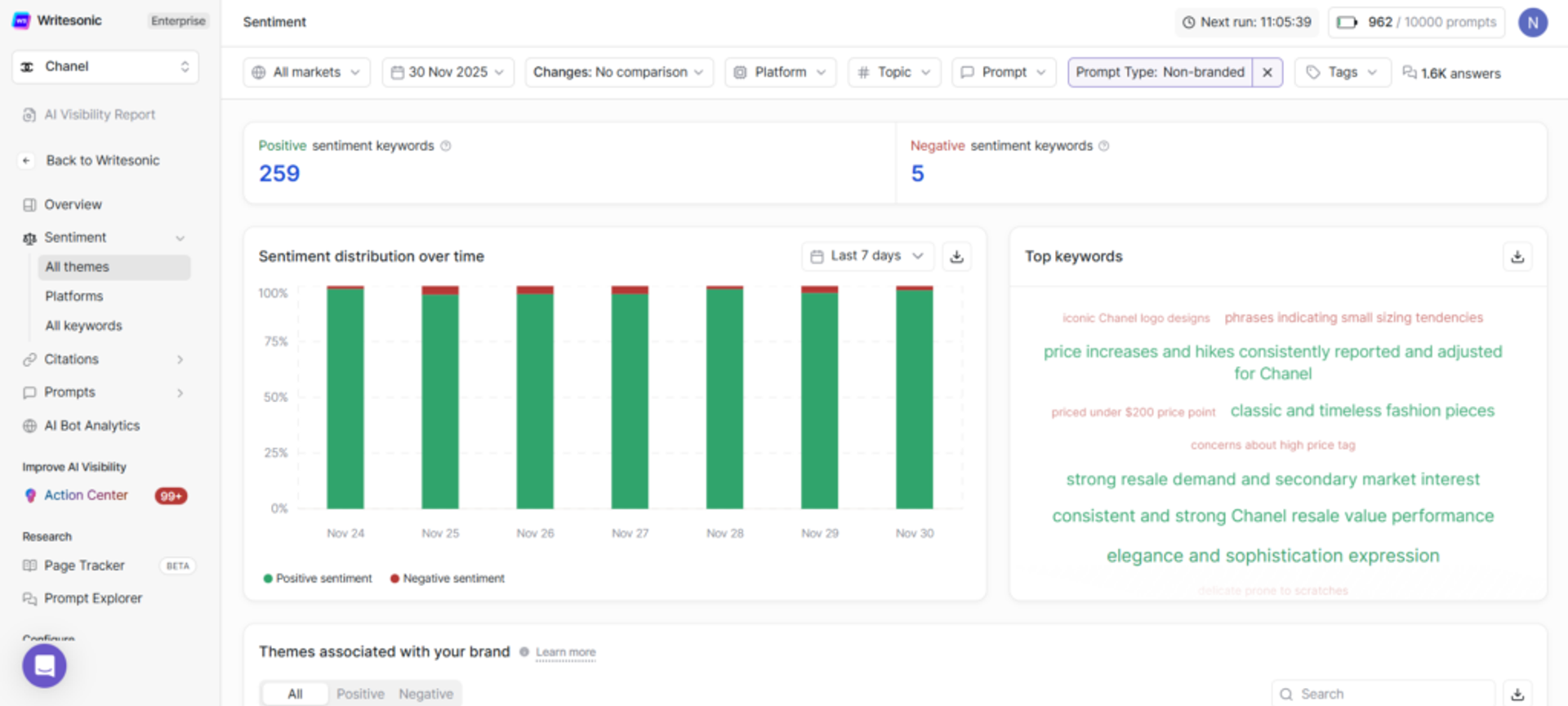Remove the Prompt Type filter with X
Viewport: 1568px width, 706px height.
[1267, 73]
